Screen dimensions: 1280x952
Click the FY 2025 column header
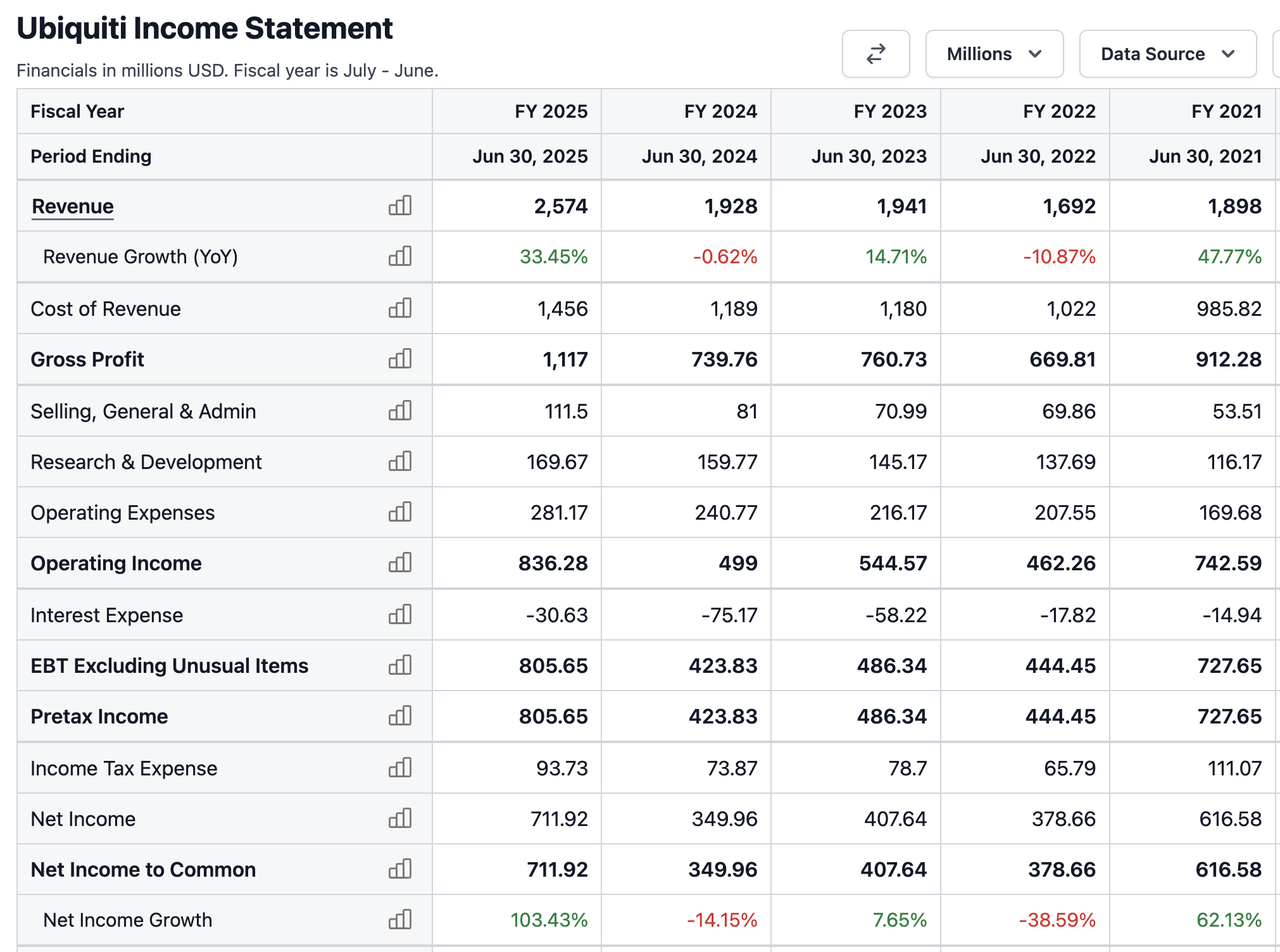551,111
